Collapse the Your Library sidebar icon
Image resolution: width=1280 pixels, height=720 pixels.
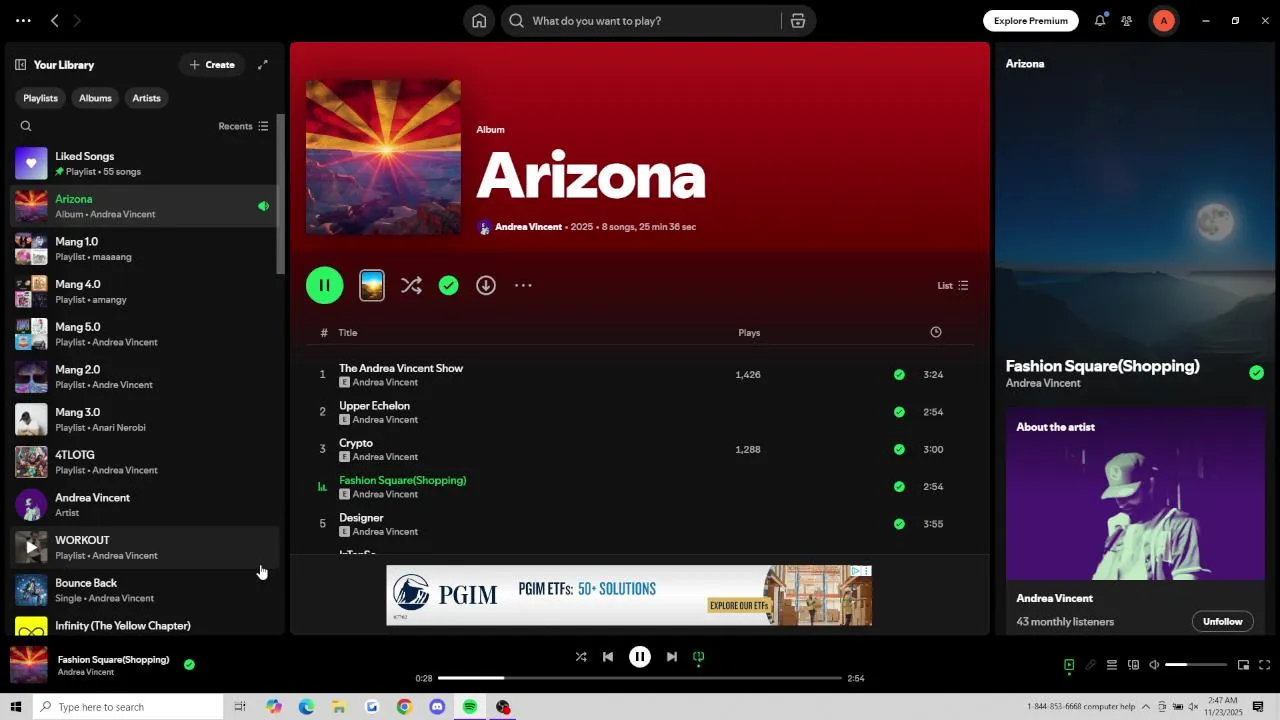pos(20,65)
